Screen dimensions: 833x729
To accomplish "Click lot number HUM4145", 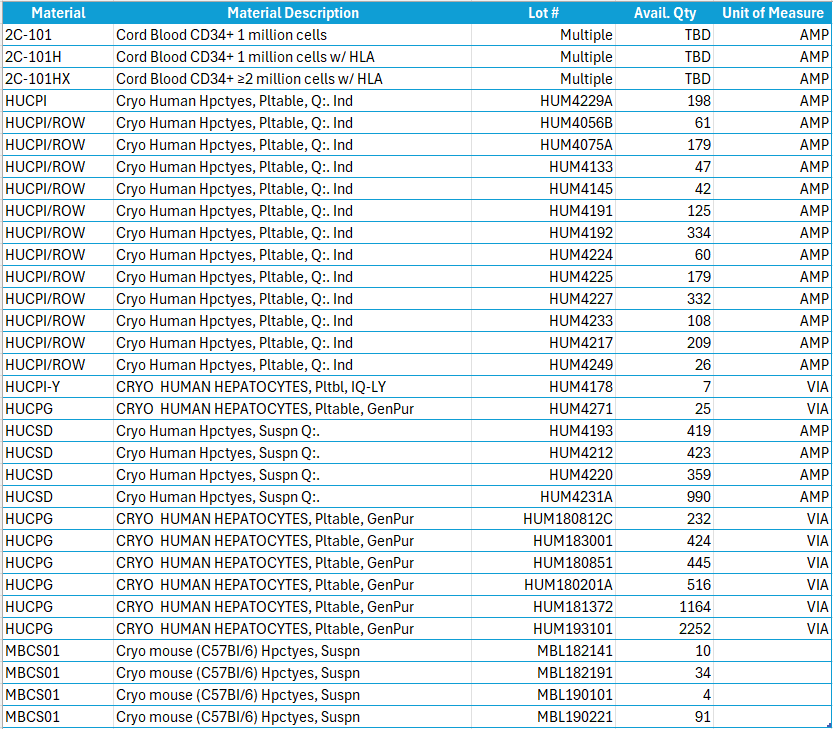I will pyautogui.click(x=581, y=189).
